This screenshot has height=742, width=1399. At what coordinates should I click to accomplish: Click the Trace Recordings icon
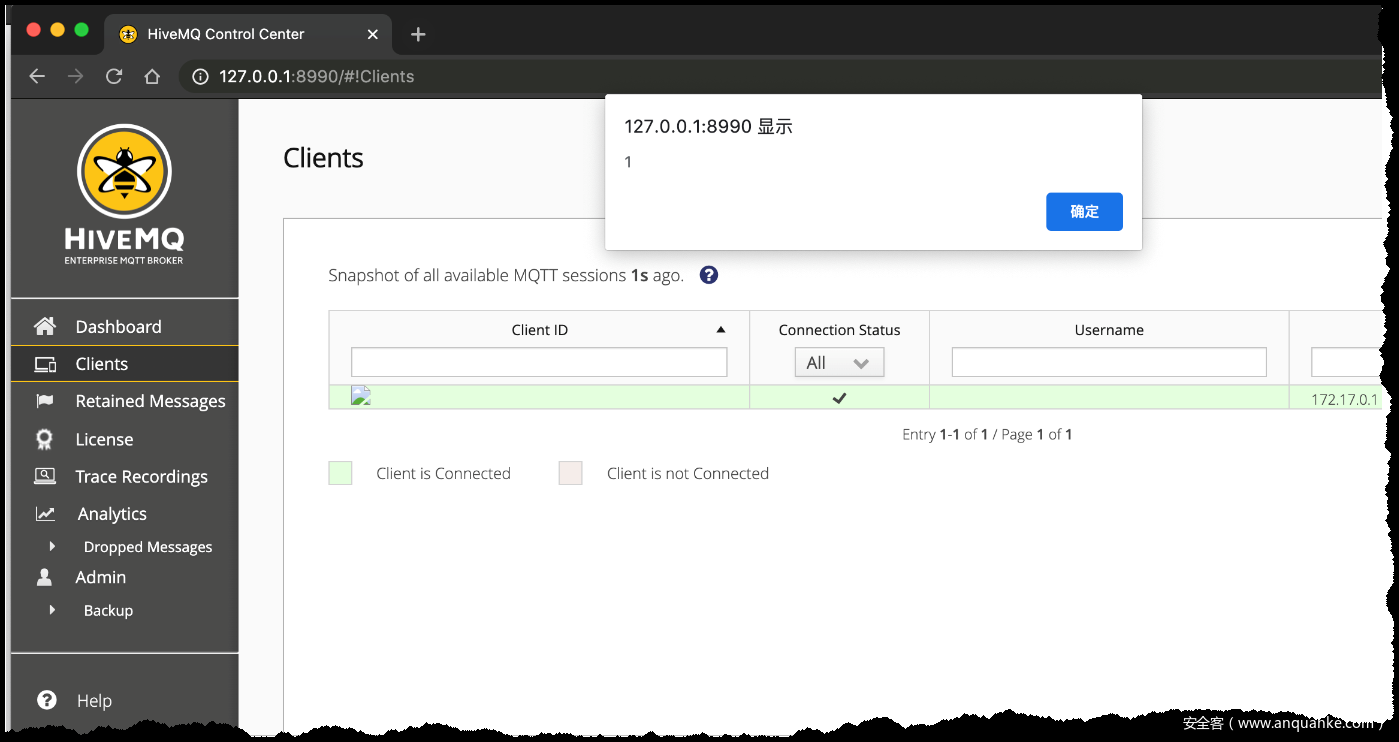point(44,476)
